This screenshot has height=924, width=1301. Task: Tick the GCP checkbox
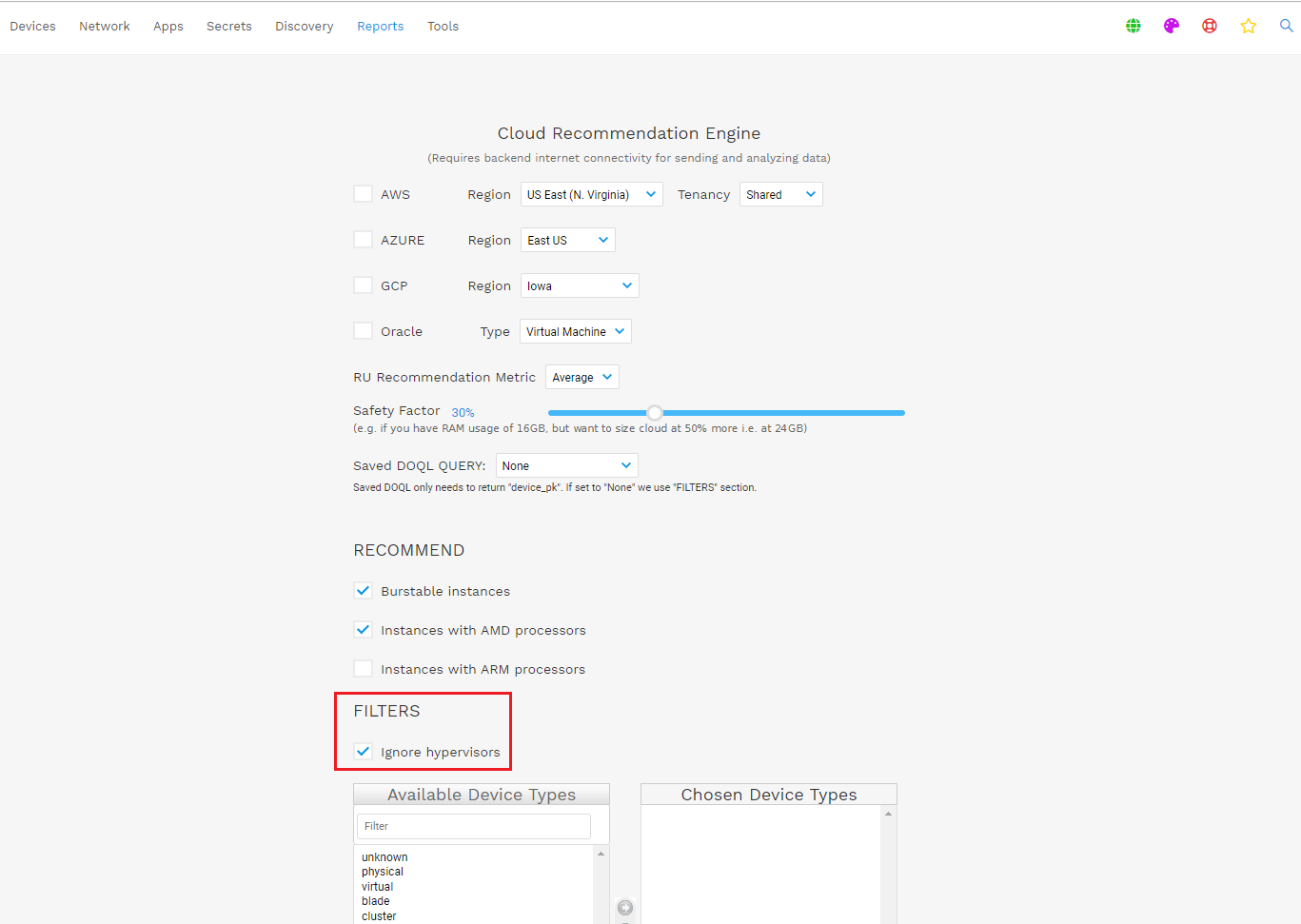(x=363, y=285)
